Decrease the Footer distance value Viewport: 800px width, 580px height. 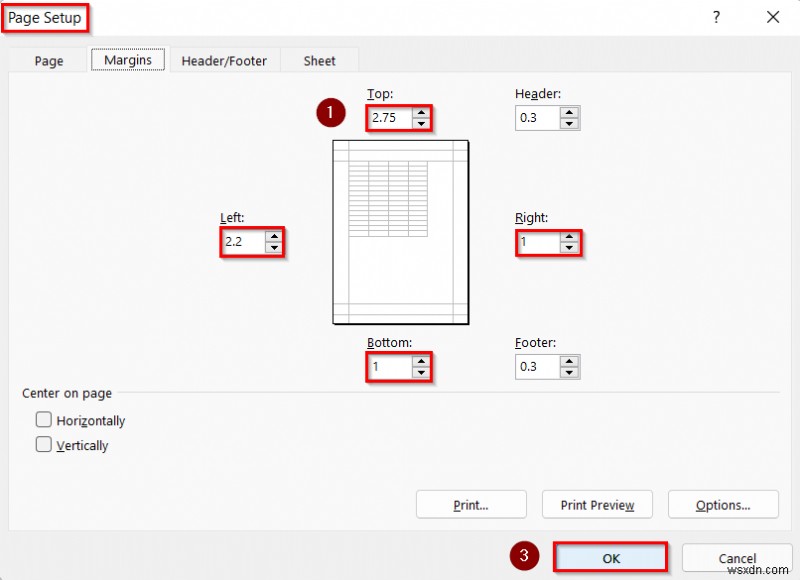click(569, 372)
